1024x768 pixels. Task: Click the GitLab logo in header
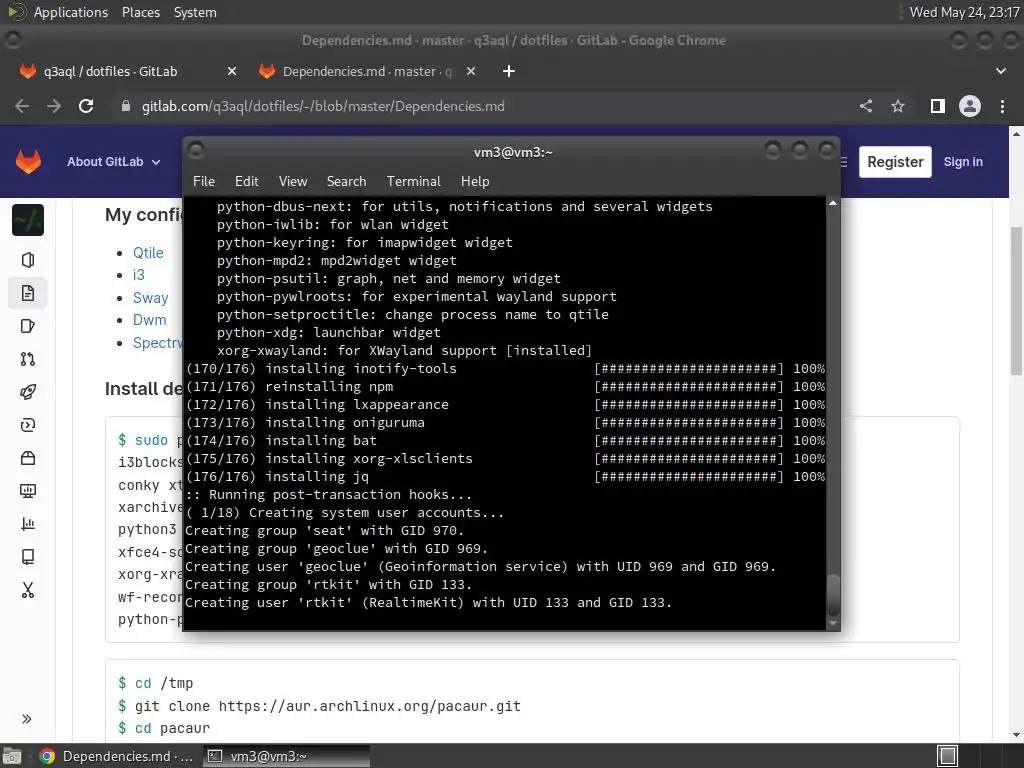pyautogui.click(x=28, y=161)
